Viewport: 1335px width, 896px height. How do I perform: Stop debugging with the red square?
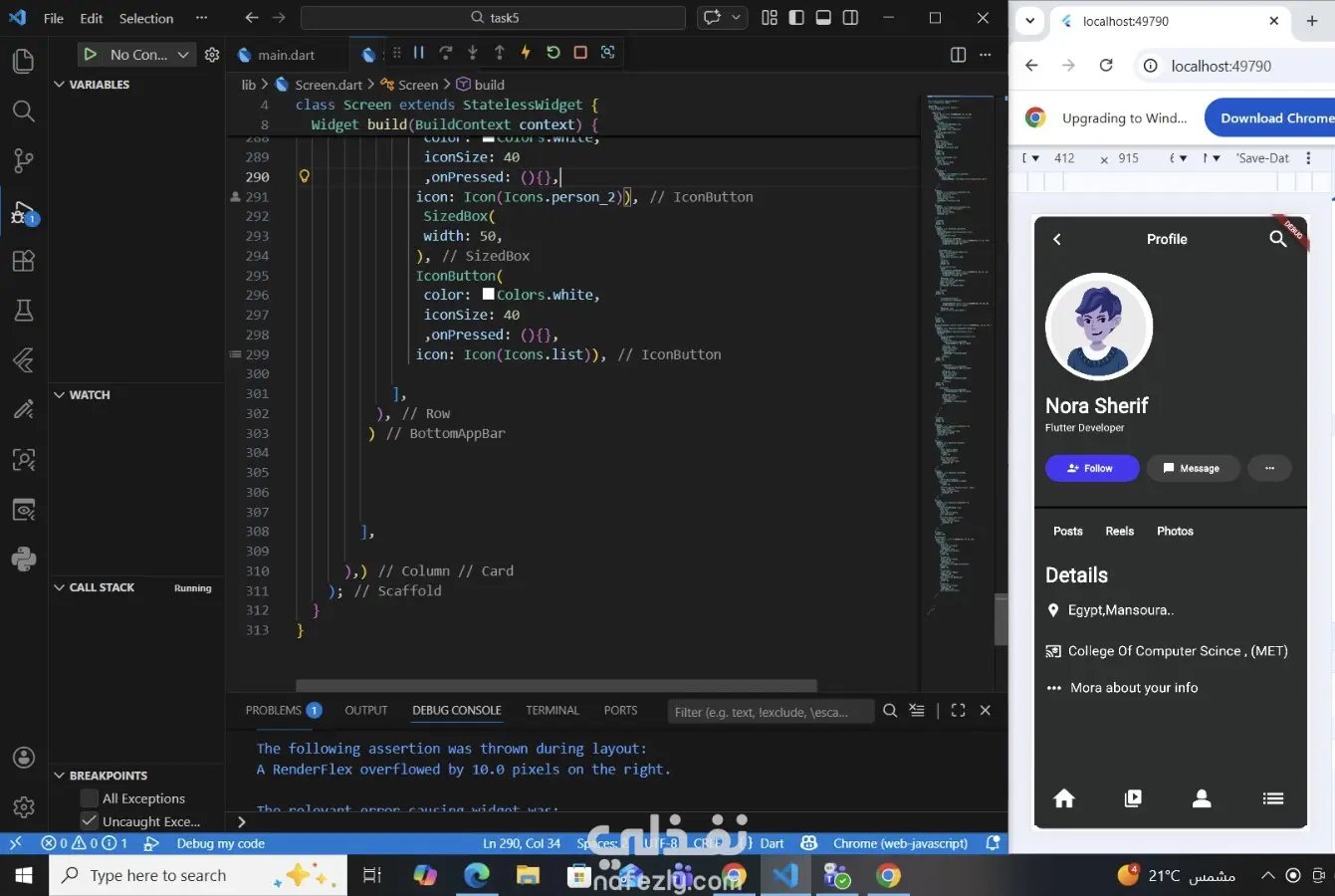coord(580,53)
